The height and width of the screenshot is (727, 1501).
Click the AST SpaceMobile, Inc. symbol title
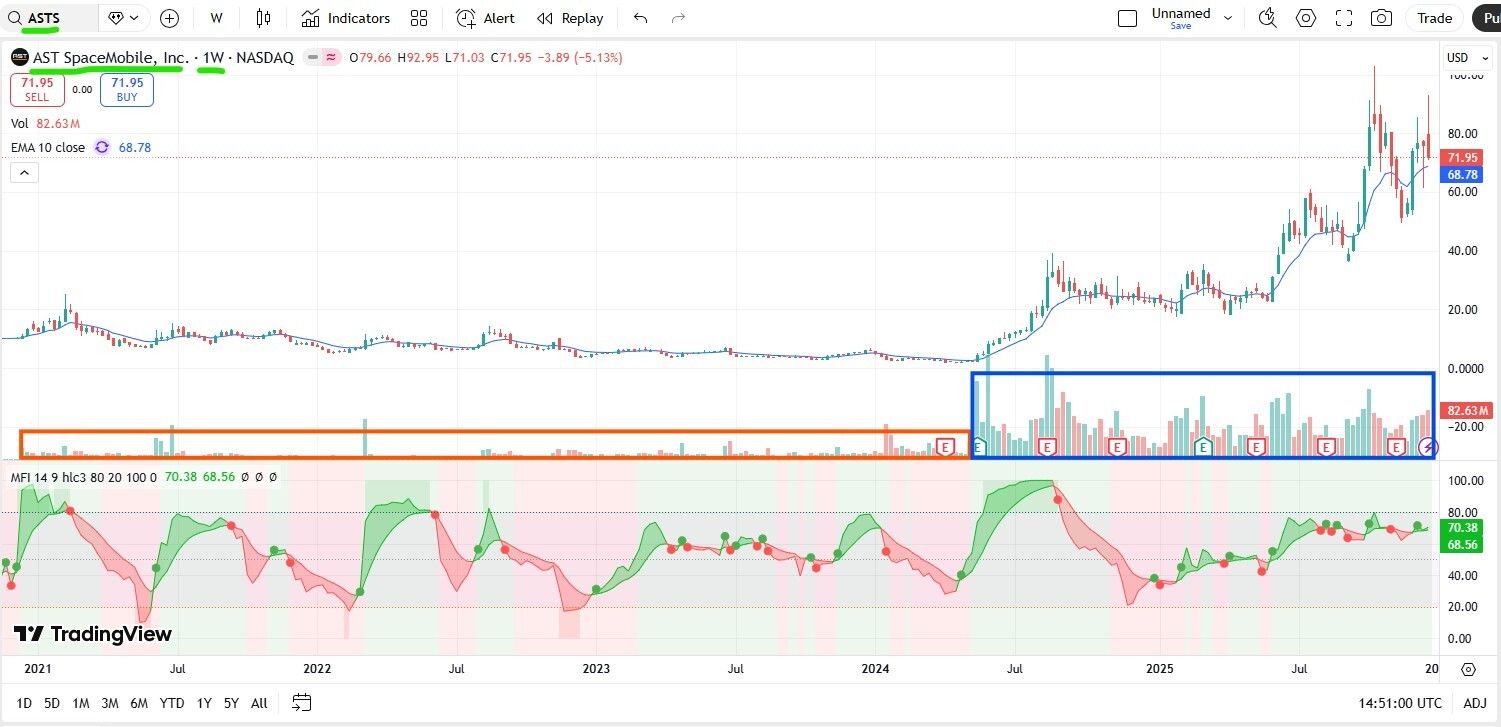coord(110,58)
